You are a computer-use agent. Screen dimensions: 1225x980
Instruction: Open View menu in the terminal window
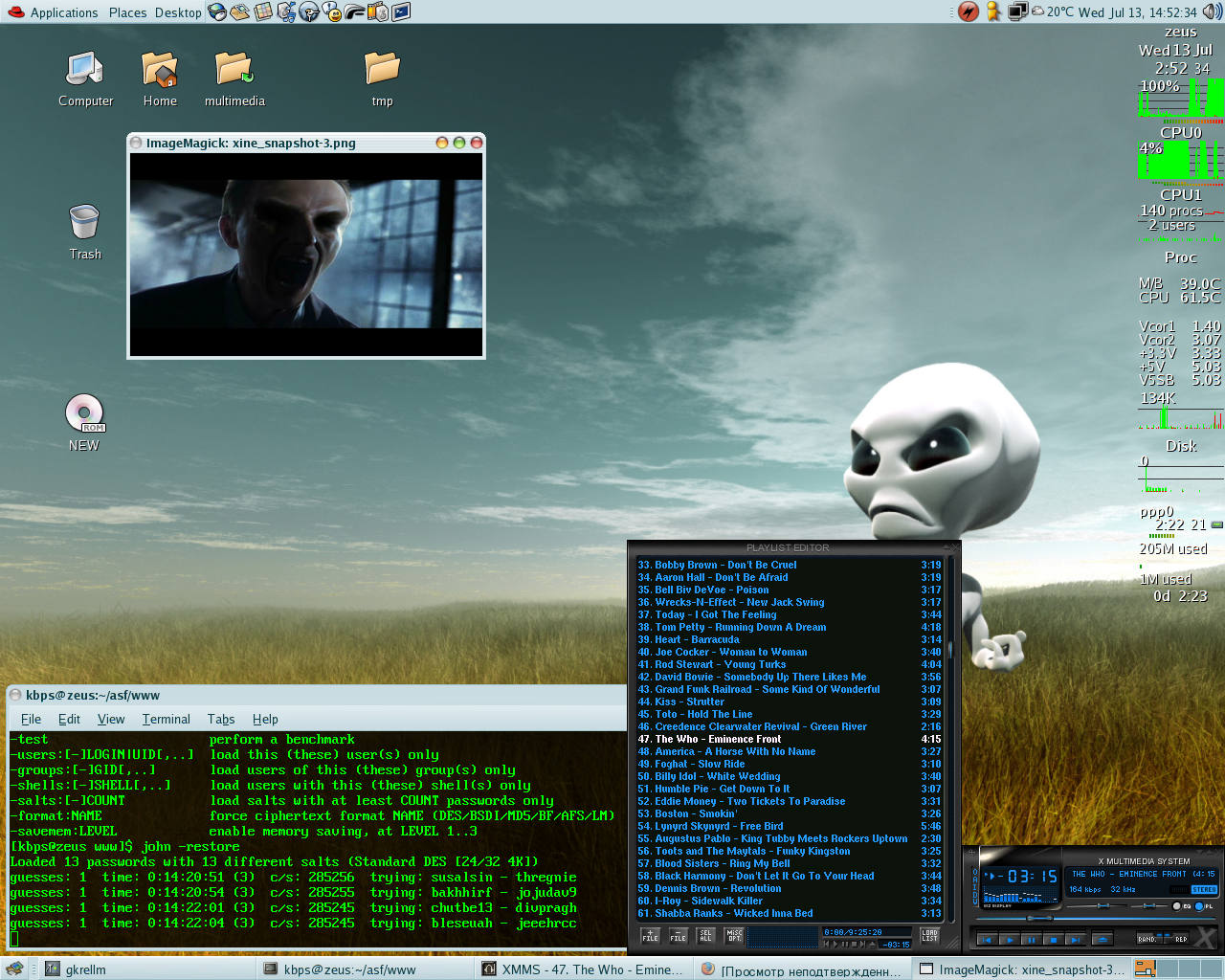(111, 719)
